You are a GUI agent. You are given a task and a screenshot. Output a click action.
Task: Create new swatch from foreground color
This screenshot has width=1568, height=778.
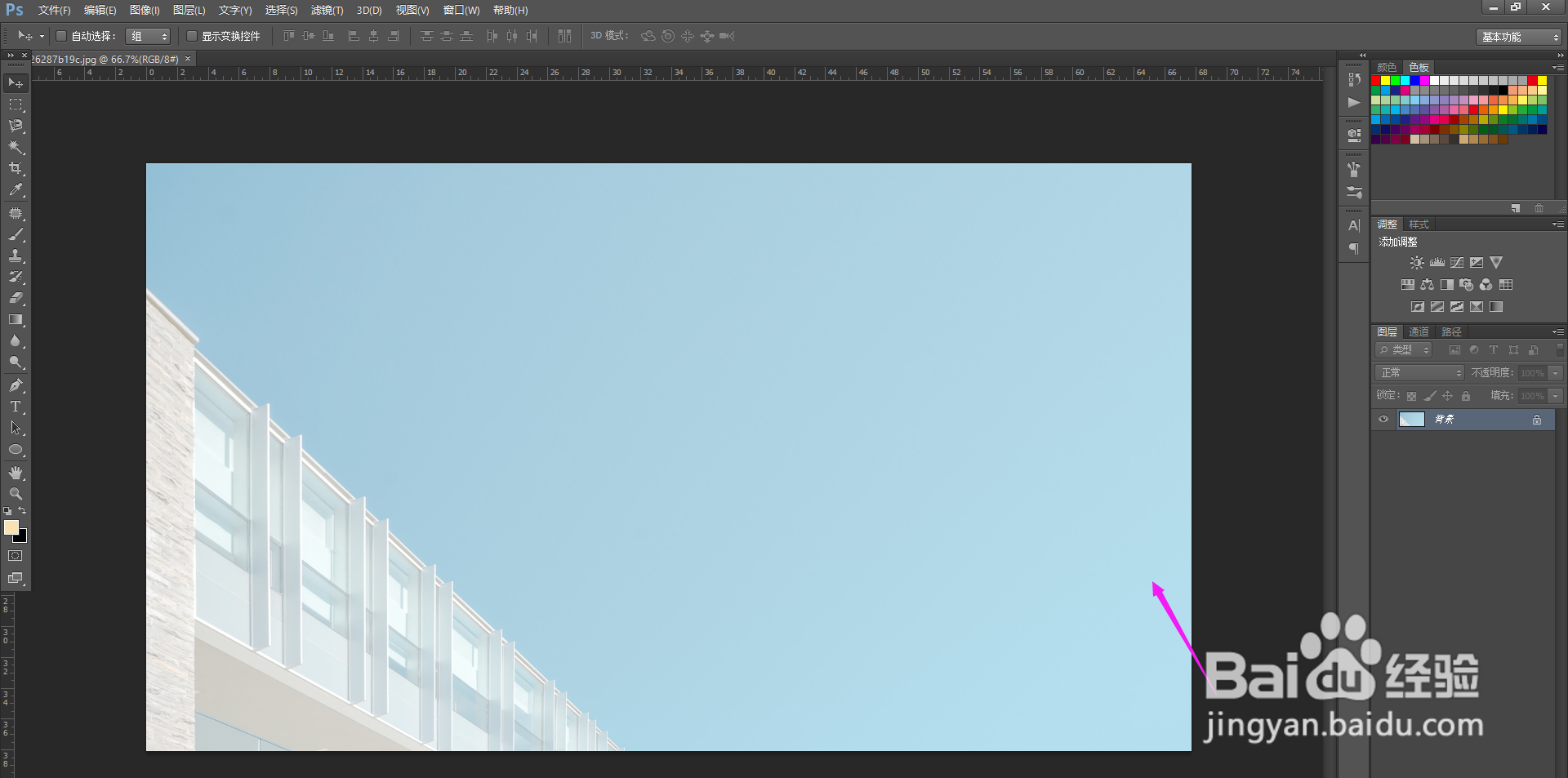(1516, 209)
